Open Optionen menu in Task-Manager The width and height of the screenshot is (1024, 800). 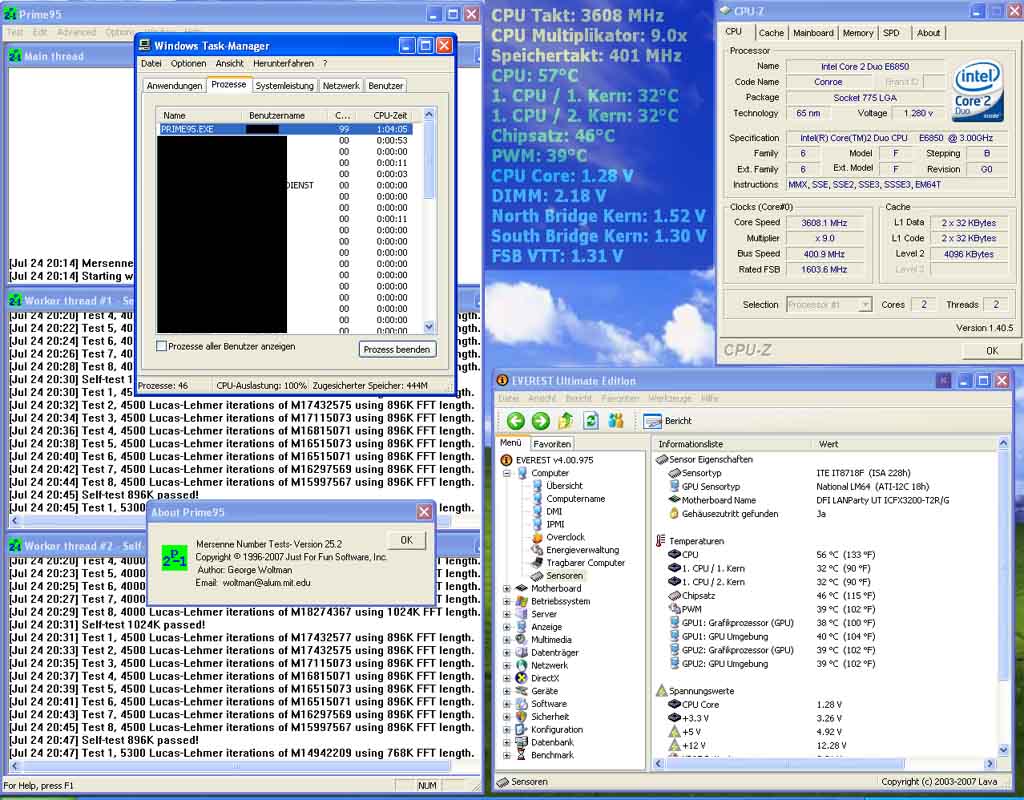(188, 64)
